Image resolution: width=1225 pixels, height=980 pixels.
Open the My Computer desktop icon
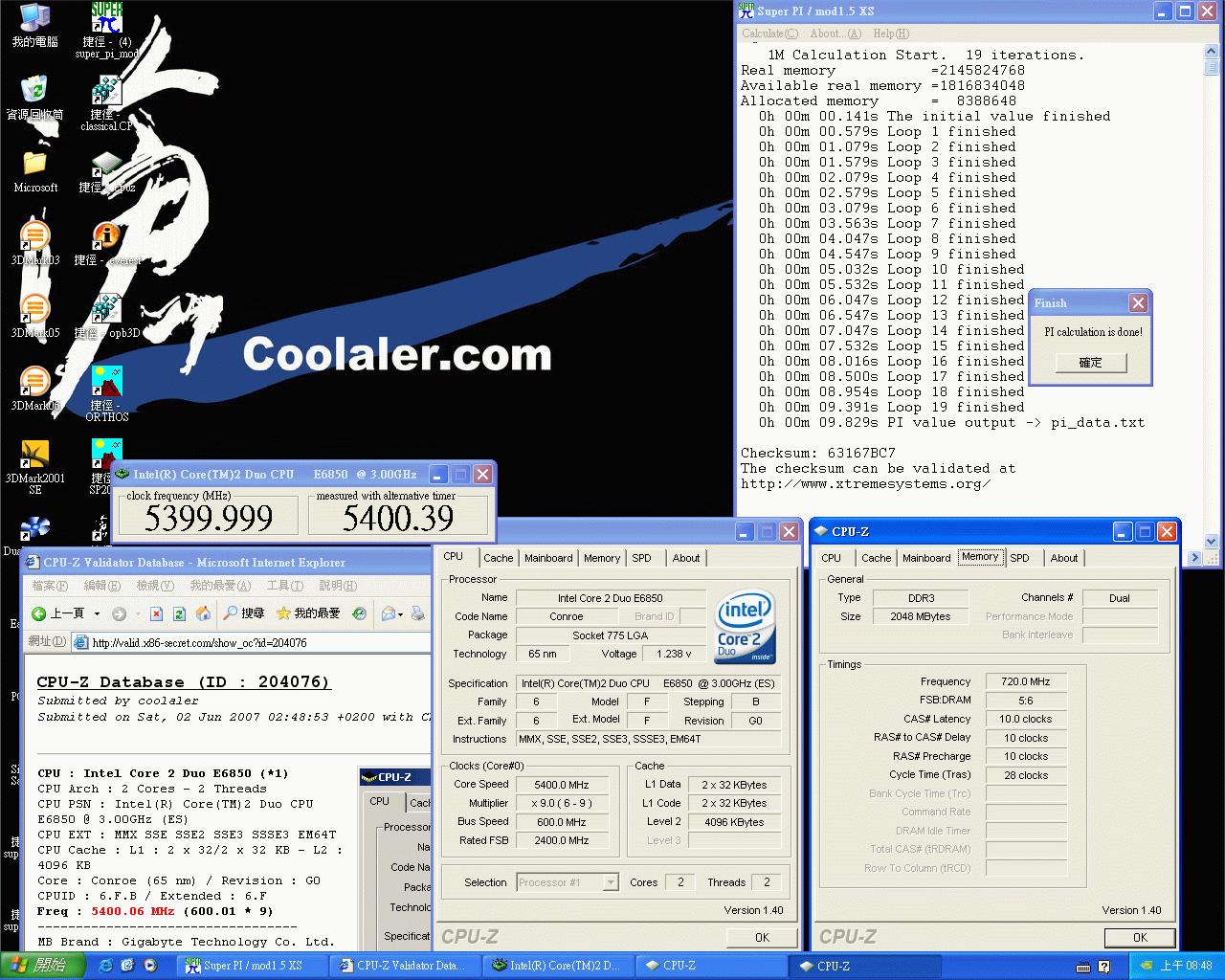[35, 25]
